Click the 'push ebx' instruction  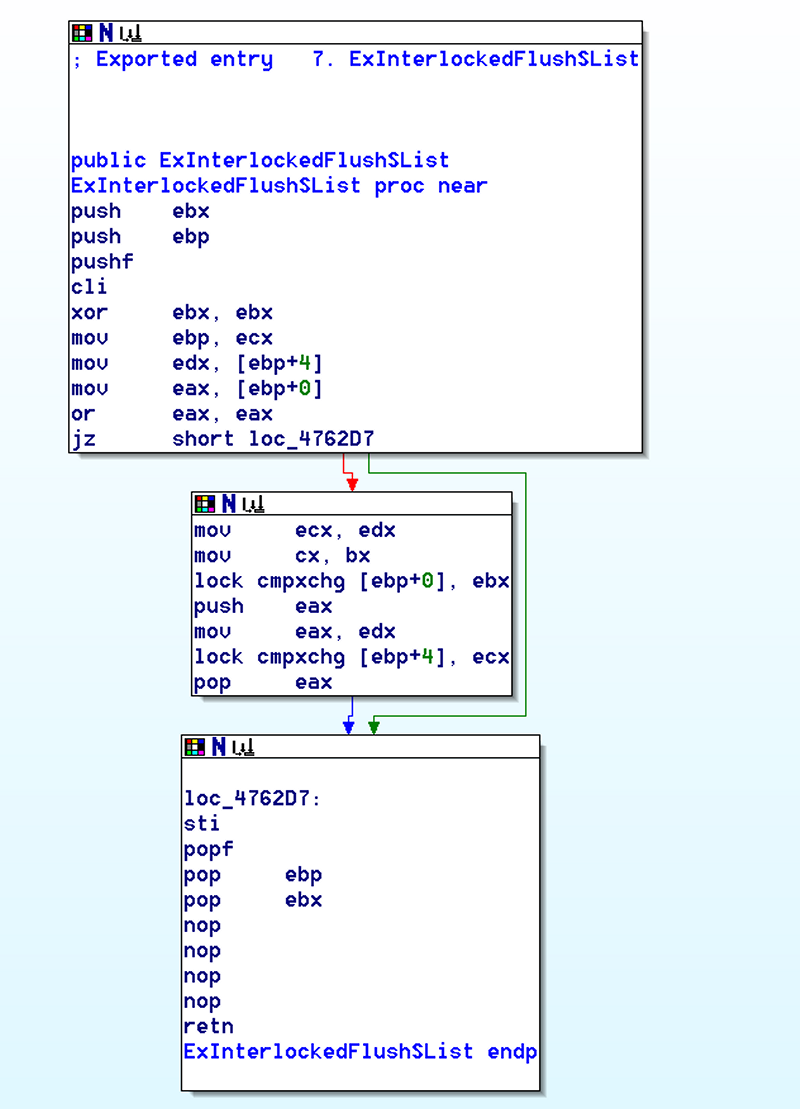coord(140,211)
